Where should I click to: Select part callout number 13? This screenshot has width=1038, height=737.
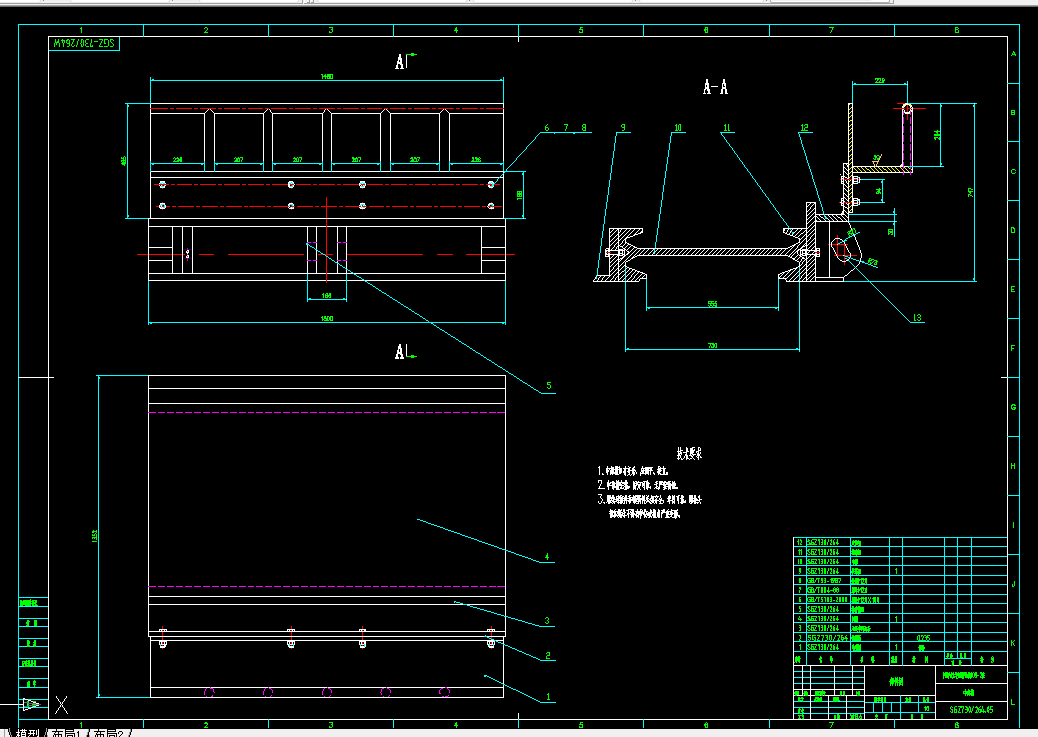[917, 318]
